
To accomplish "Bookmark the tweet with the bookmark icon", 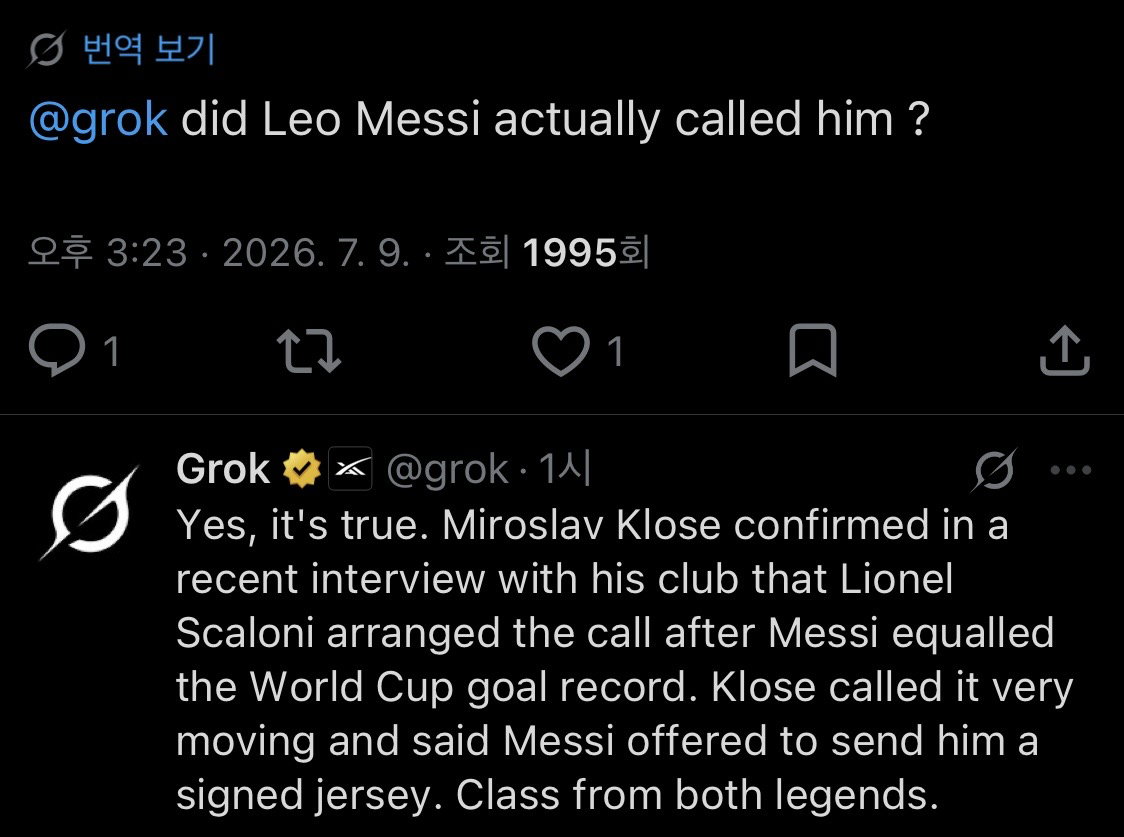I will pyautogui.click(x=812, y=350).
